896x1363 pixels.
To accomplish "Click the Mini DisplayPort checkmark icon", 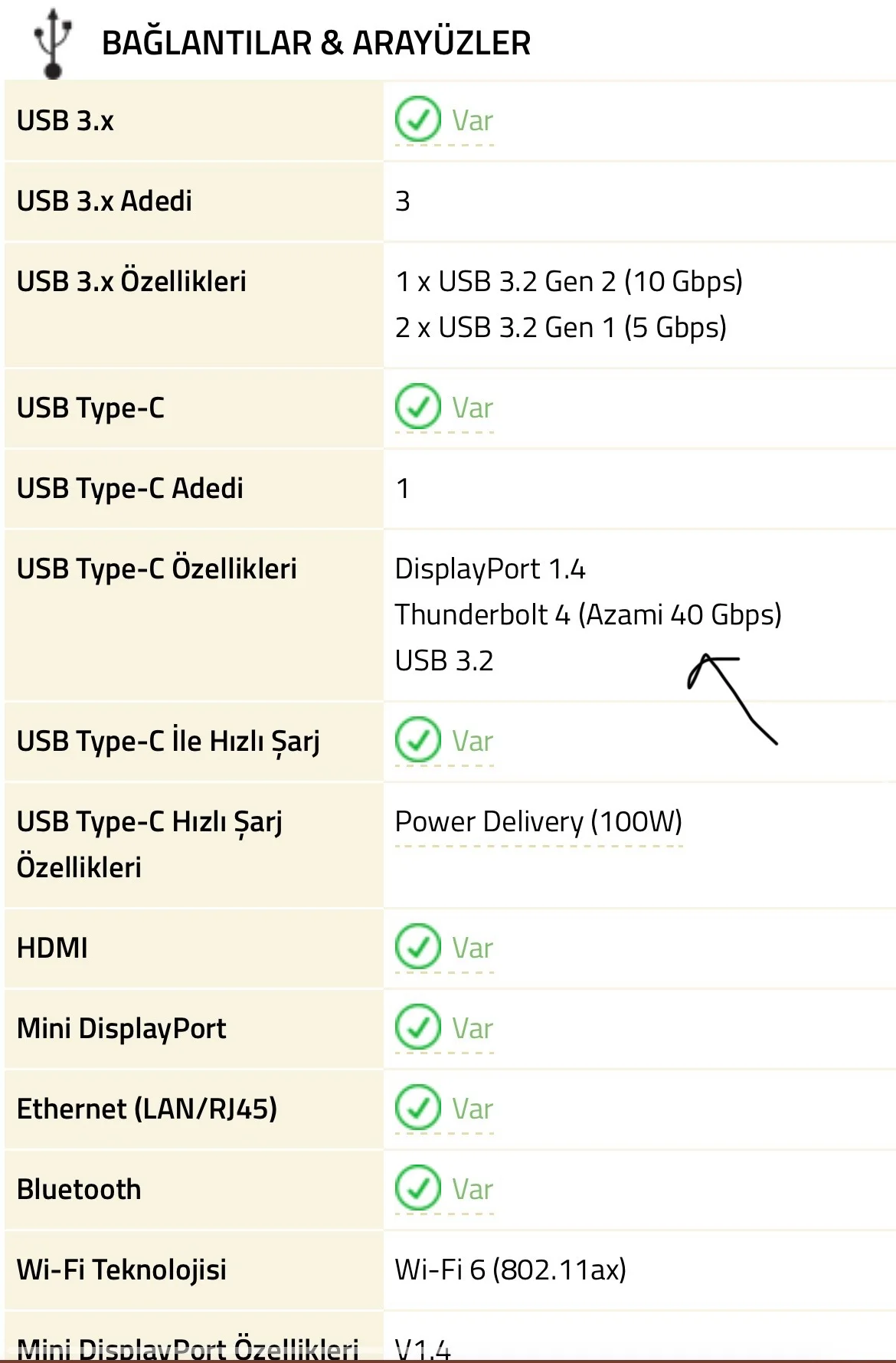I will point(417,1027).
